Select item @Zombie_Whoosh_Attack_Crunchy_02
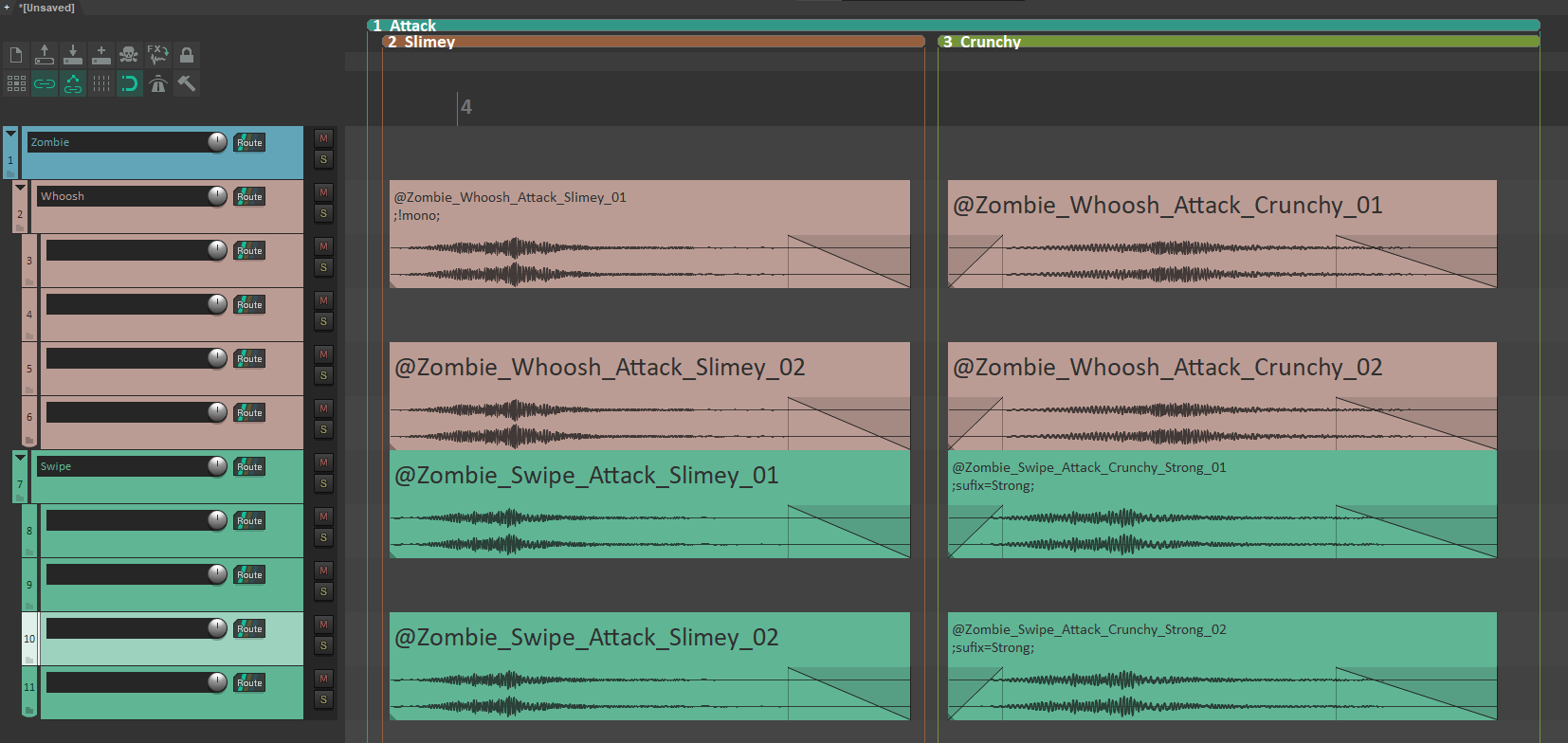Image resolution: width=1568 pixels, height=743 pixels. 1222,396
